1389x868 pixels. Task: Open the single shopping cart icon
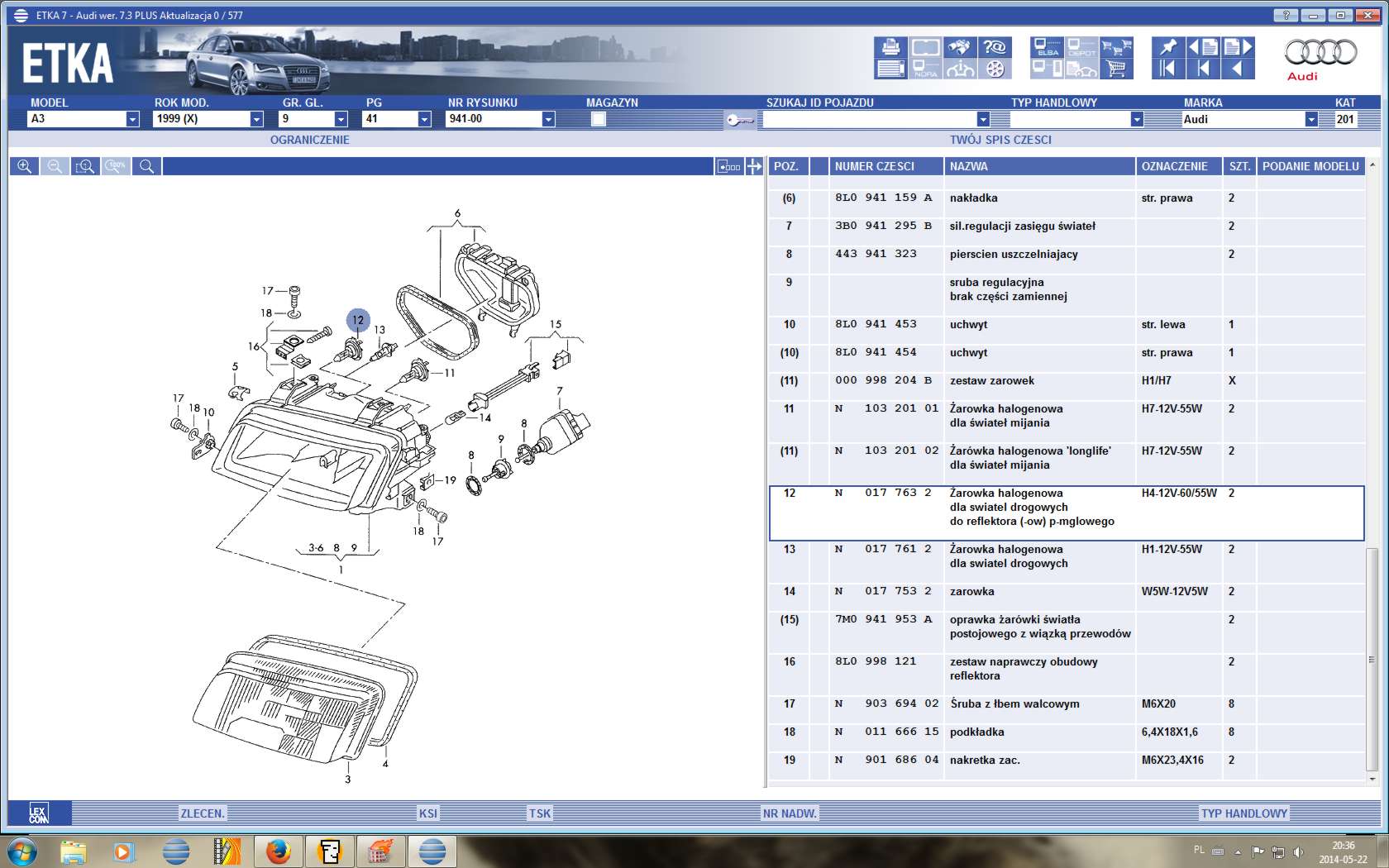[x=1116, y=69]
